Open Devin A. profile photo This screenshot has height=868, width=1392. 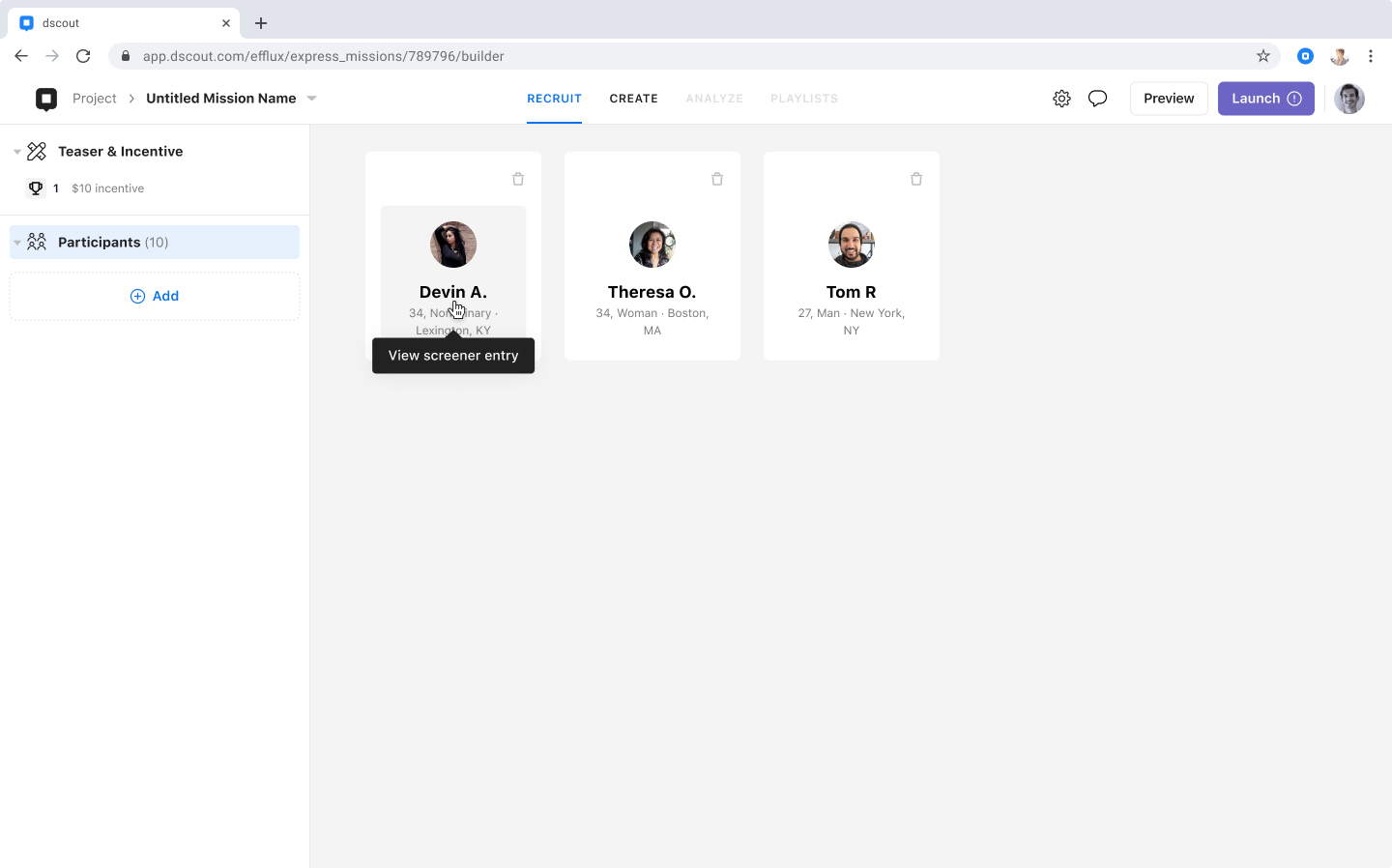pos(453,245)
